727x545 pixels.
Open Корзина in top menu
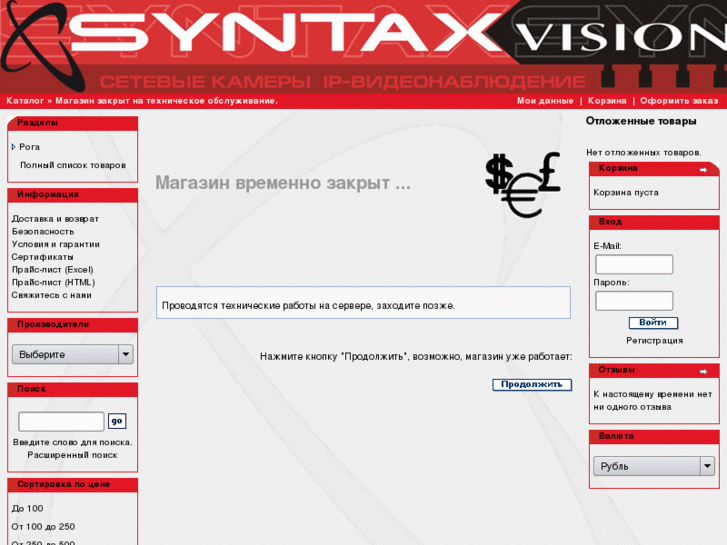pos(607,101)
